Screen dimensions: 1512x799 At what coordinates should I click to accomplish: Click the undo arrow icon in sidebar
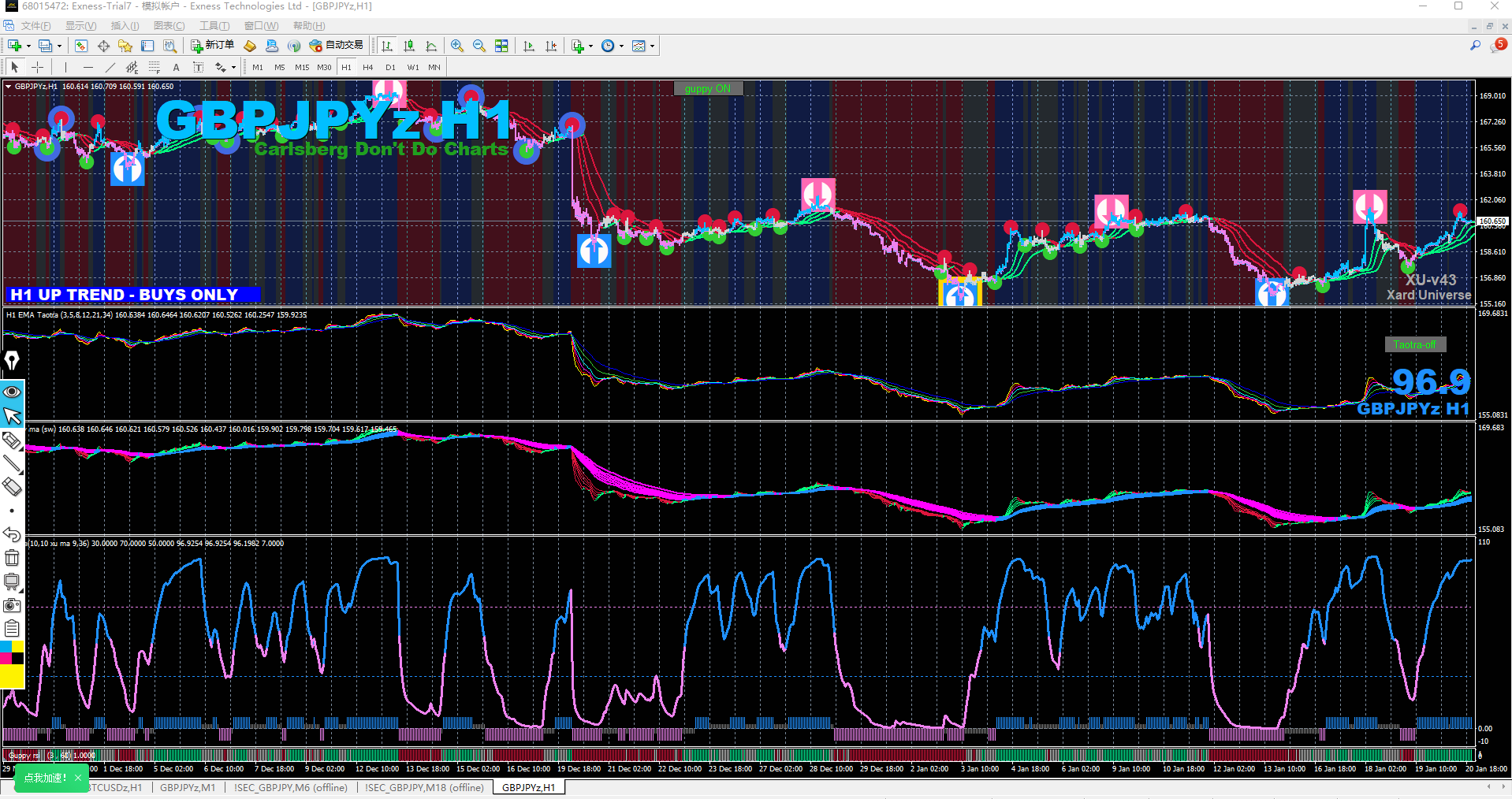pos(12,534)
